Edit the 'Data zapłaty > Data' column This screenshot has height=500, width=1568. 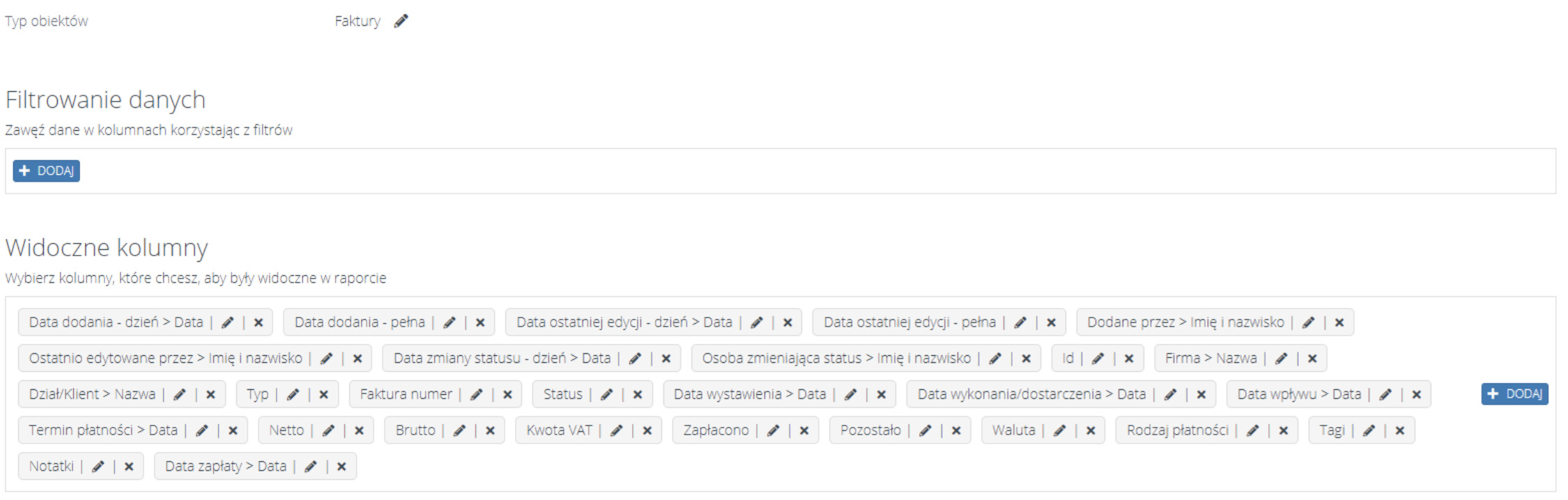pyautogui.click(x=311, y=467)
